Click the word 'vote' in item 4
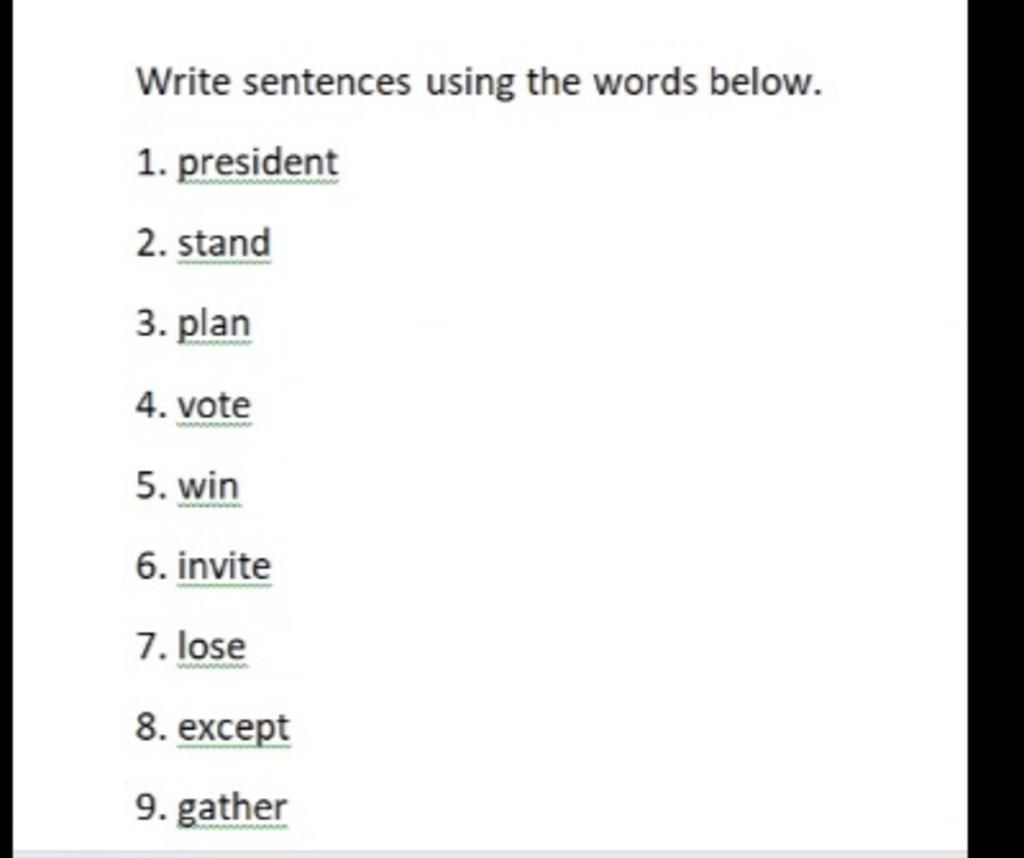 (x=214, y=405)
